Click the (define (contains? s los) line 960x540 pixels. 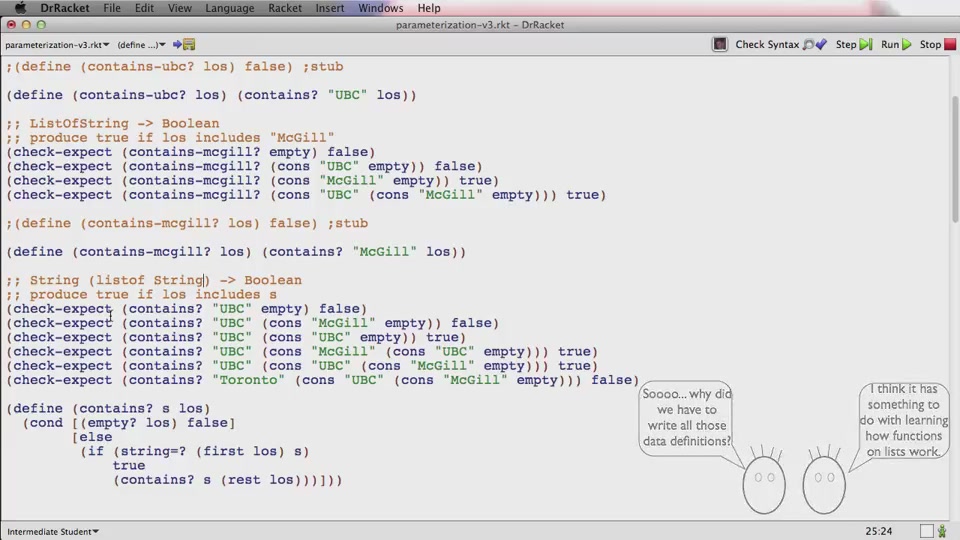tap(108, 408)
